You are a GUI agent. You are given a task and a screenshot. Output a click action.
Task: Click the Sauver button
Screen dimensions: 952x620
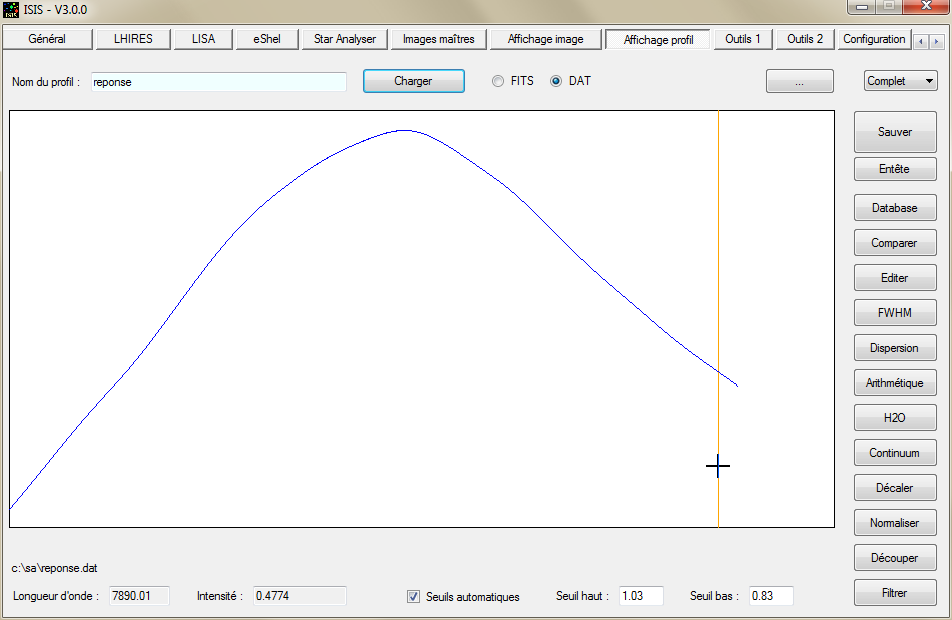coord(894,132)
